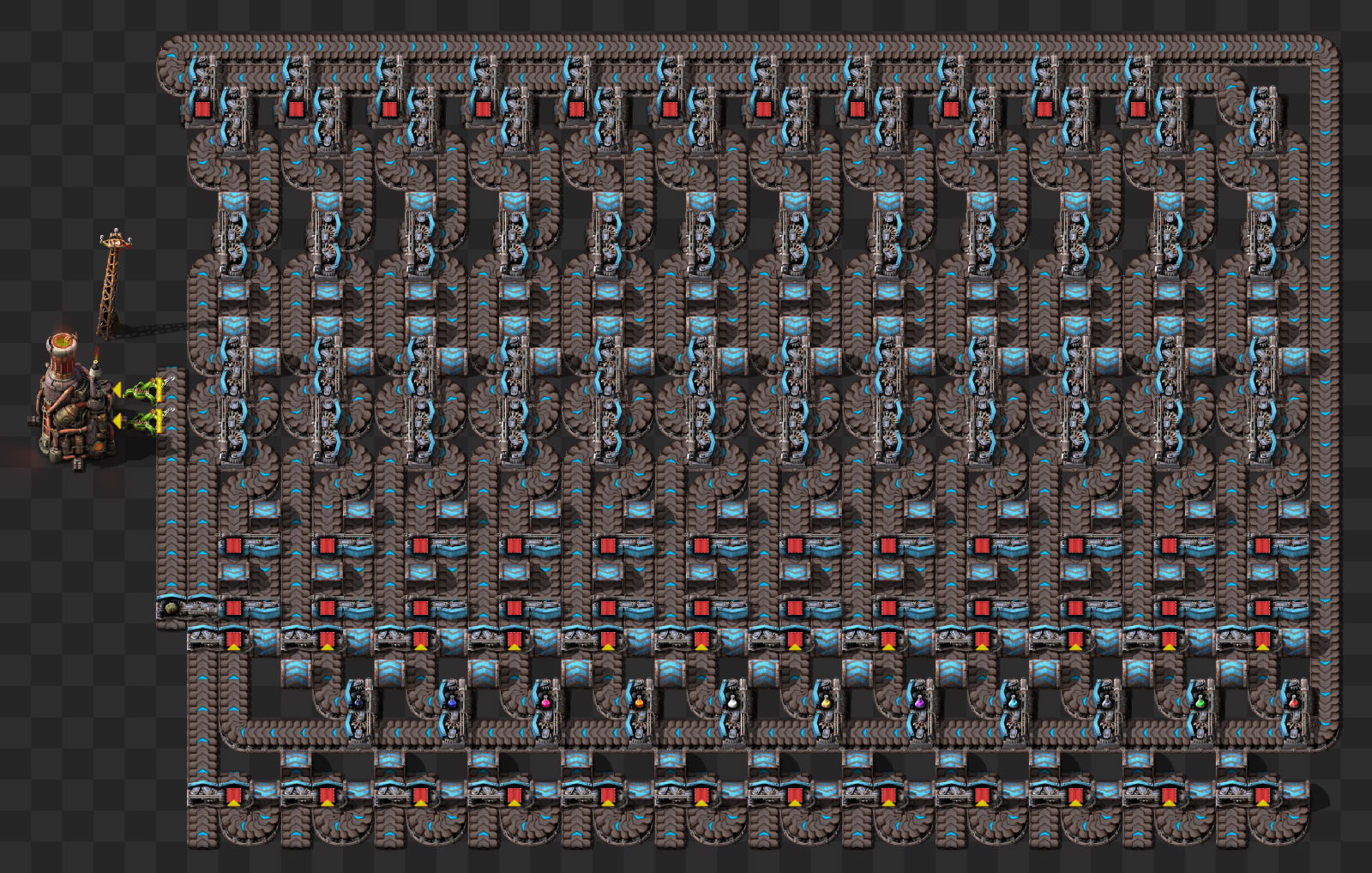Click the pink electromagnetic science flask icon
The image size is (1372, 873).
tap(545, 701)
